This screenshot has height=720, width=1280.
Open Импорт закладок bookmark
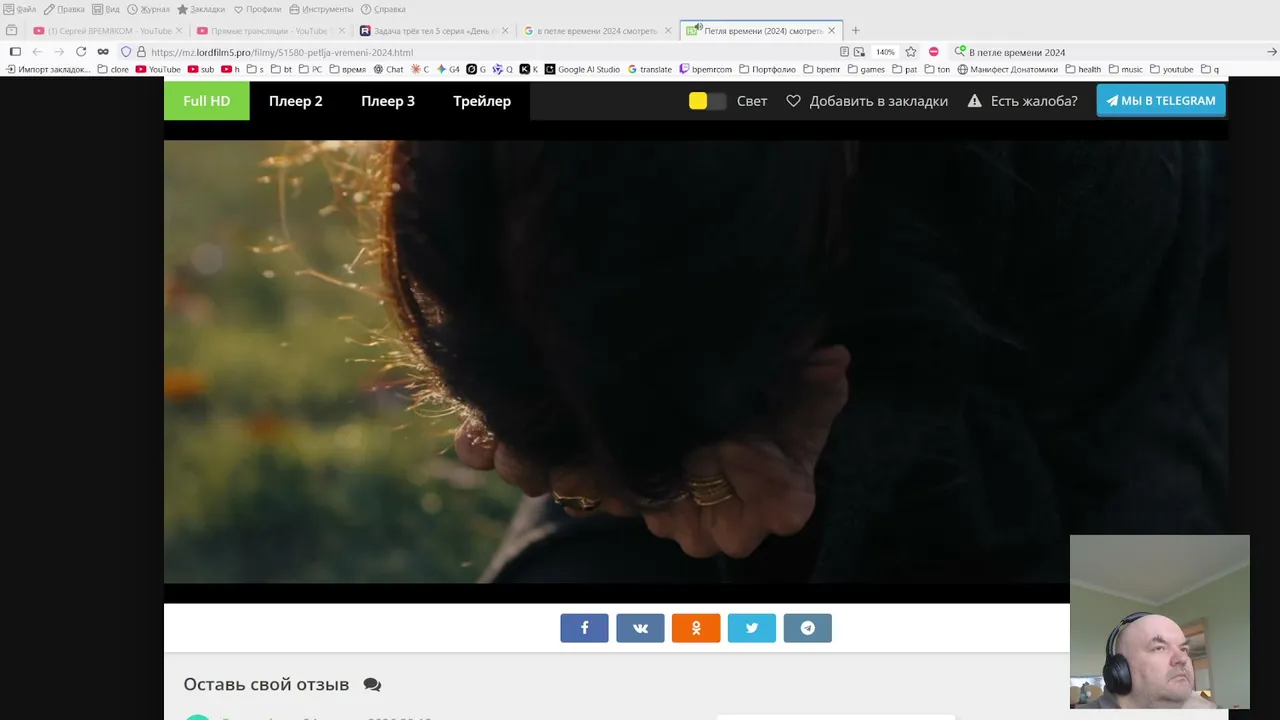coord(48,70)
